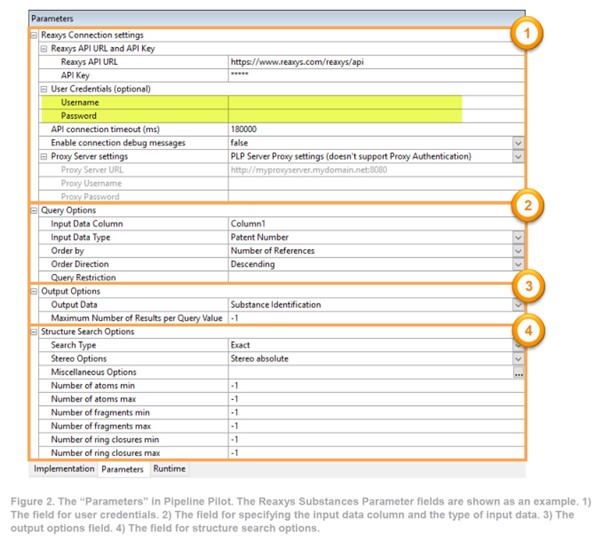Open the Search Type dropdown
The width and height of the screenshot is (602, 541).
[x=518, y=345]
